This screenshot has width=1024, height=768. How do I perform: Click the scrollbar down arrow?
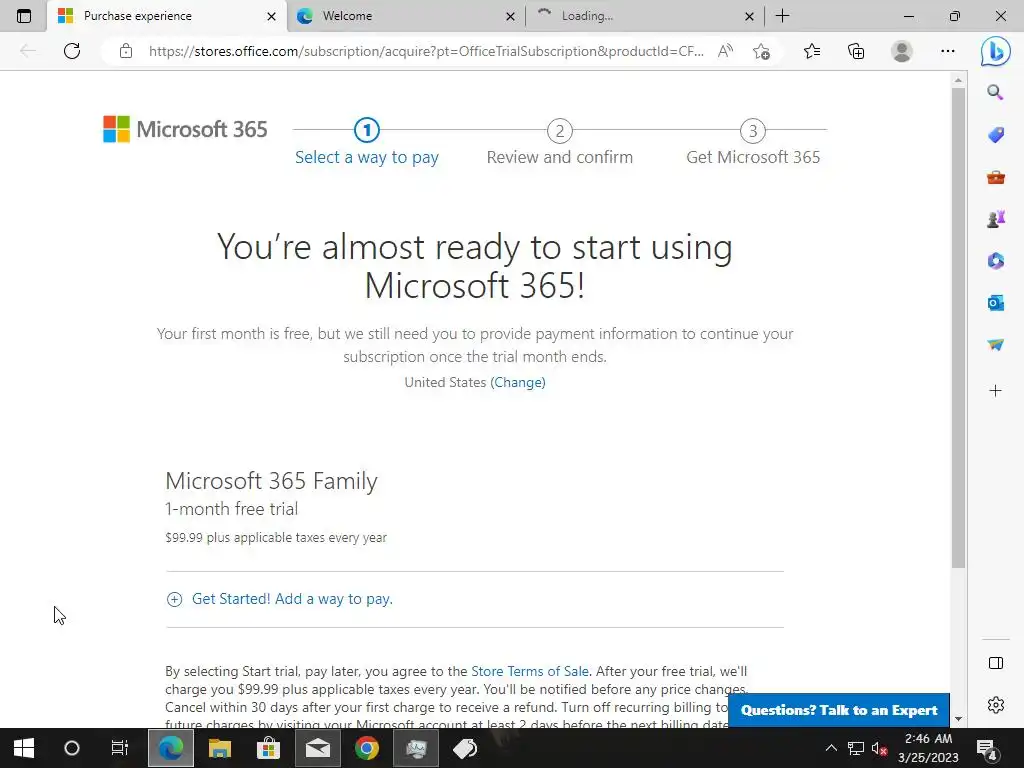pos(958,719)
